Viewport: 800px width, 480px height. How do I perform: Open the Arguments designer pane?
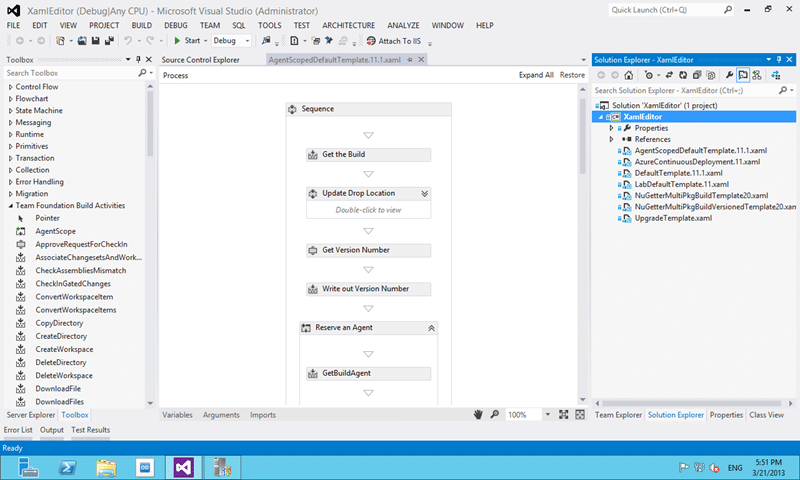[x=221, y=415]
